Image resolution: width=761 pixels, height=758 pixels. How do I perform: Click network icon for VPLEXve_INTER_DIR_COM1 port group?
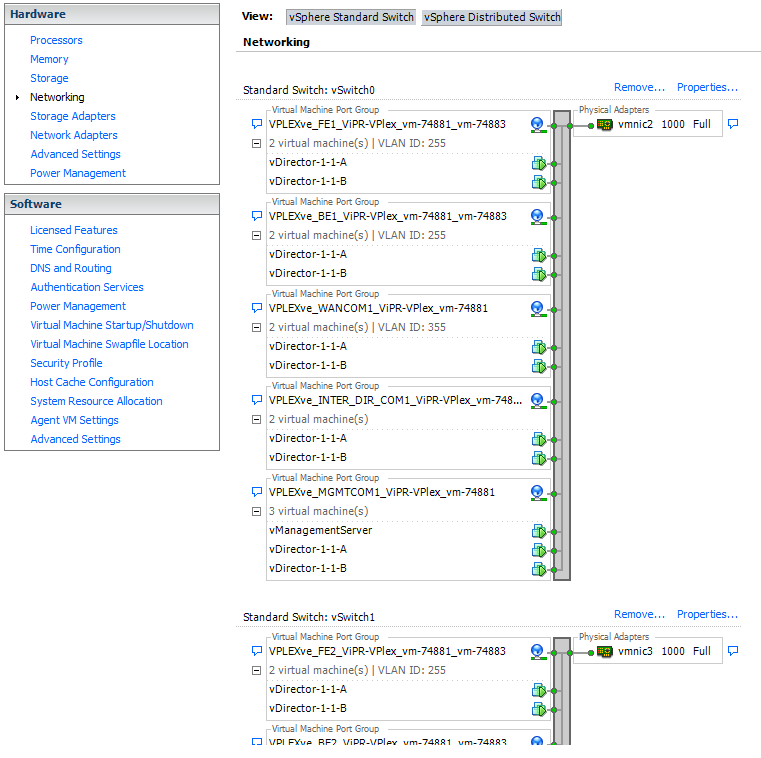[537, 400]
